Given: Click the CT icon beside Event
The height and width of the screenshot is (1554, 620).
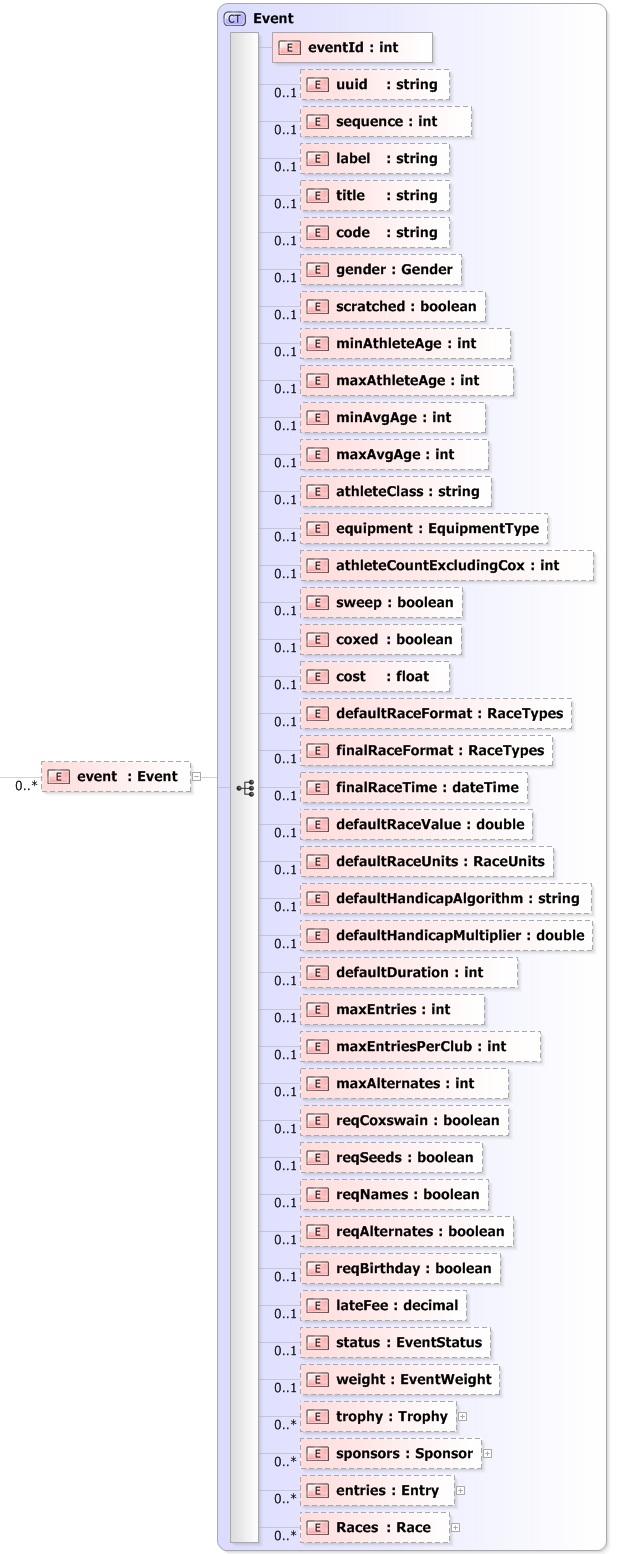Looking at the screenshot, I should click(x=235, y=18).
